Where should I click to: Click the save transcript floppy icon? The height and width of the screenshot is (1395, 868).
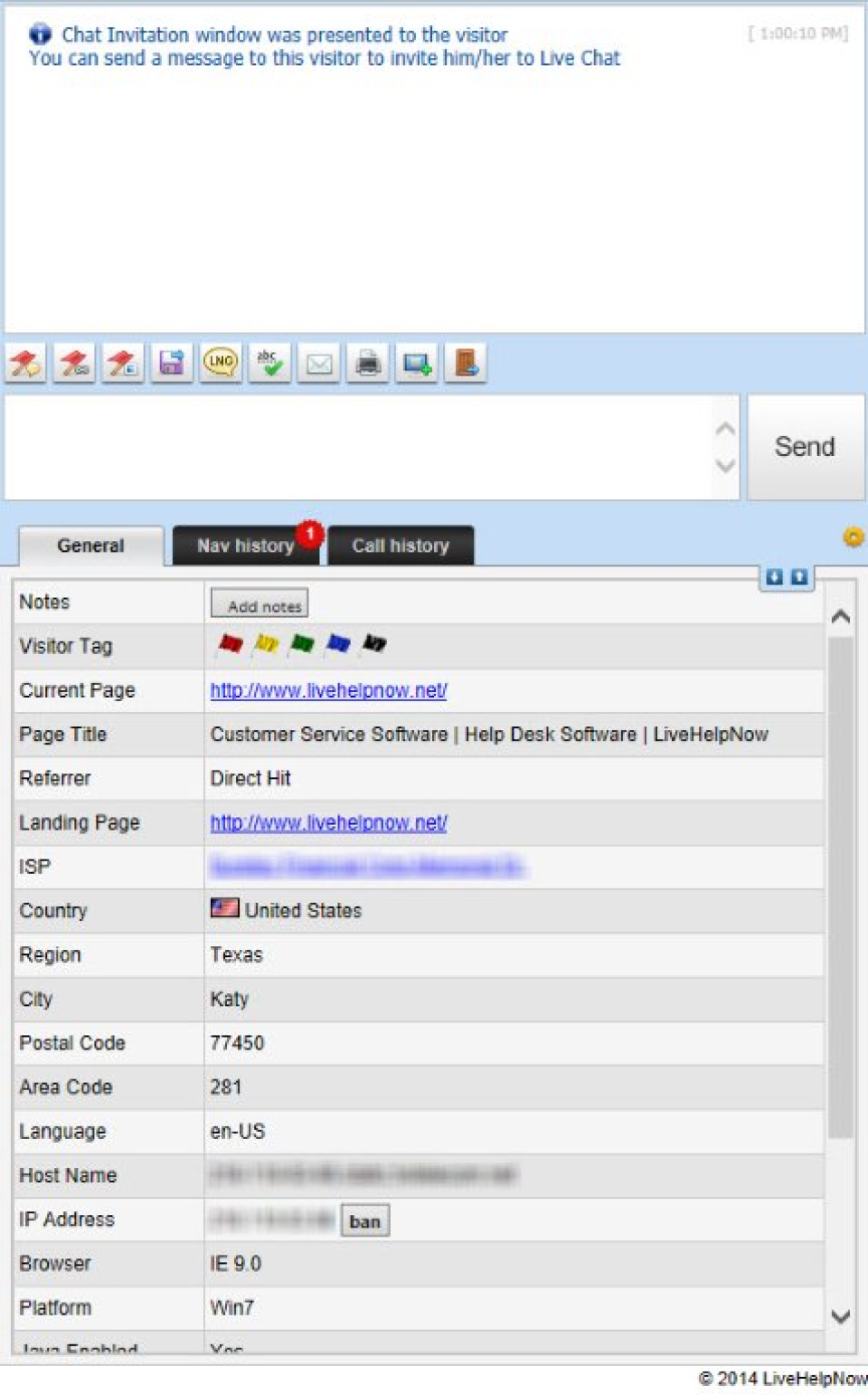tap(172, 364)
